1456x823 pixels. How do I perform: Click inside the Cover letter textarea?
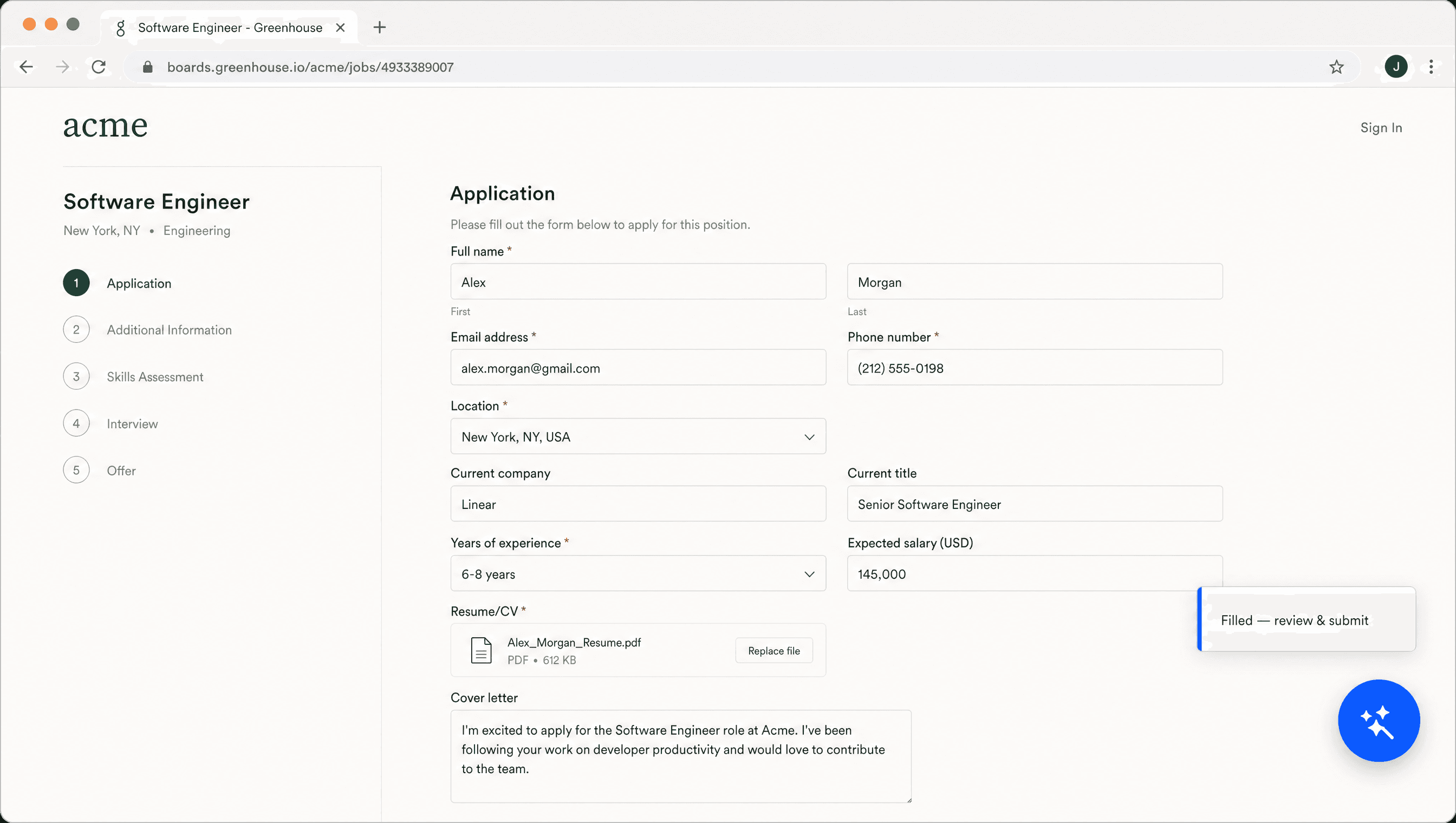[681, 756]
